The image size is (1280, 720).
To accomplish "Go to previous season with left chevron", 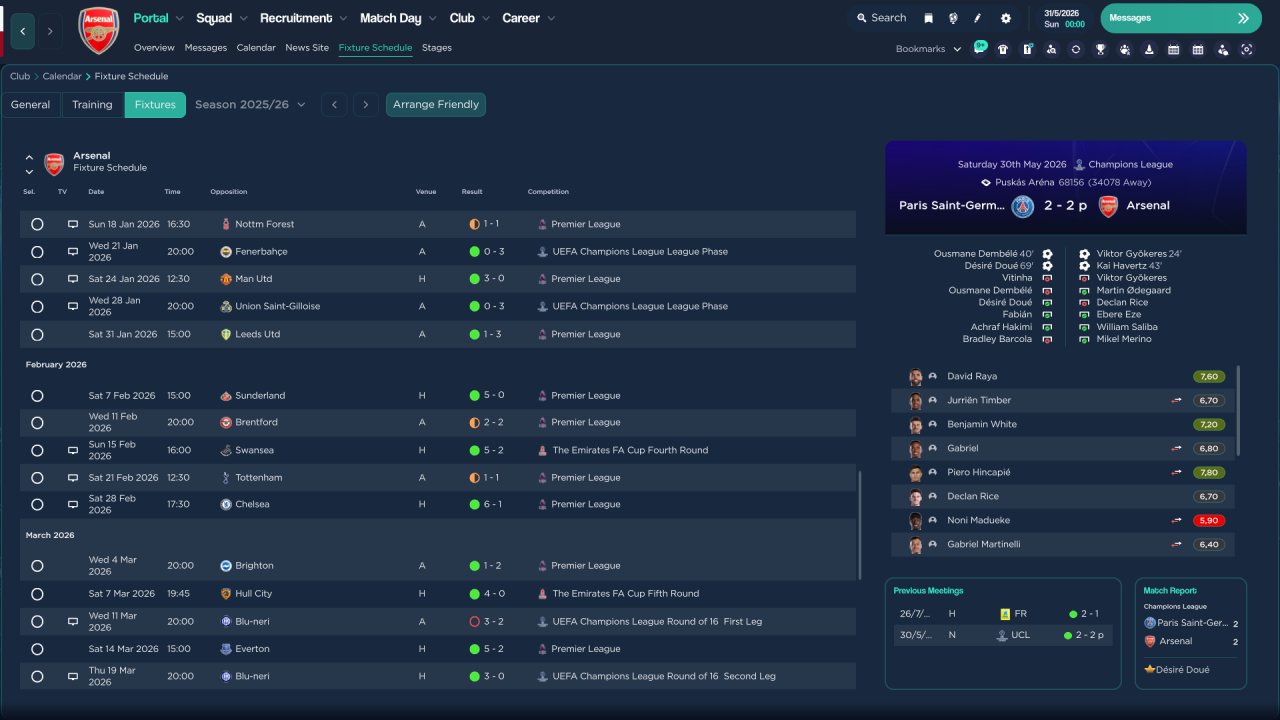I will click(335, 105).
